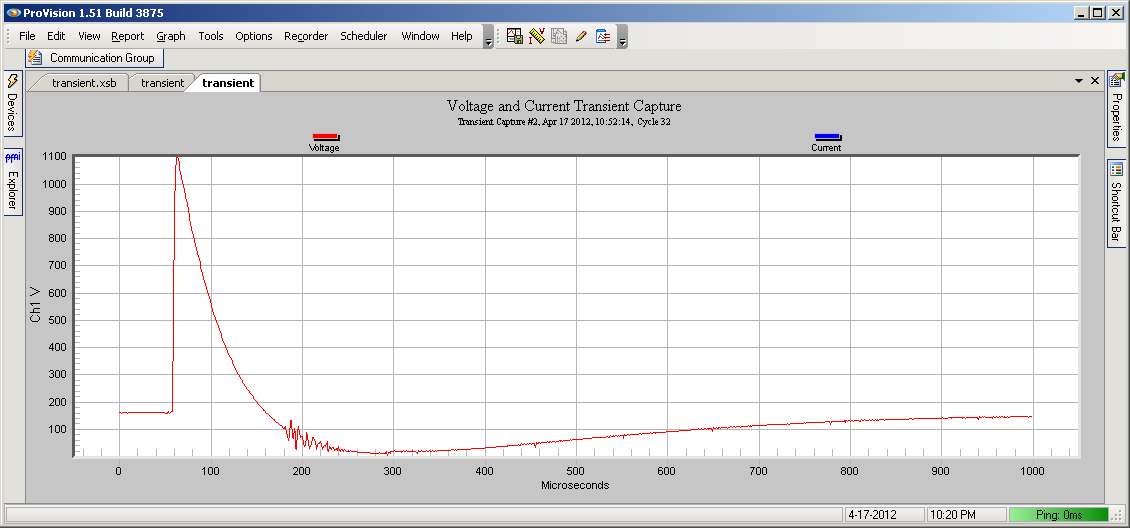Screen dimensions: 1130x528
Task: Open the Explorer side panel label
Action: [x=12, y=189]
